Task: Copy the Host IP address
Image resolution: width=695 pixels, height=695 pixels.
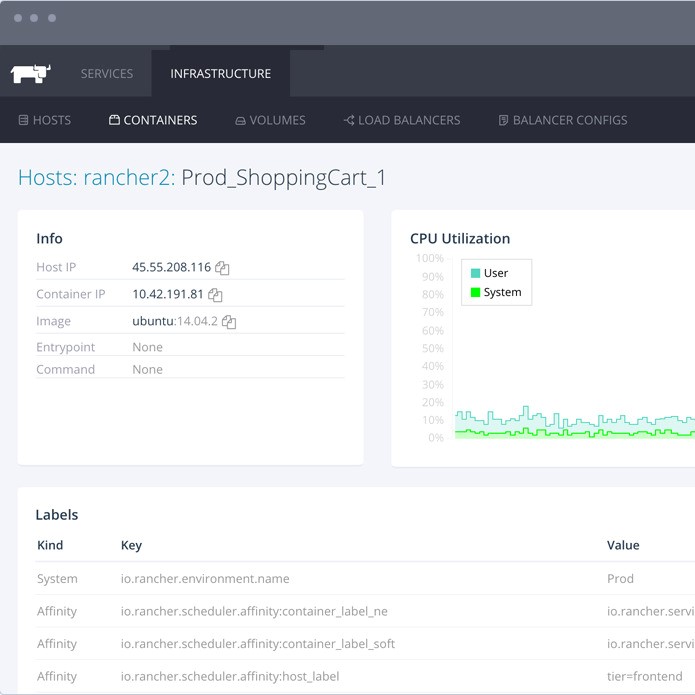Action: pyautogui.click(x=222, y=268)
